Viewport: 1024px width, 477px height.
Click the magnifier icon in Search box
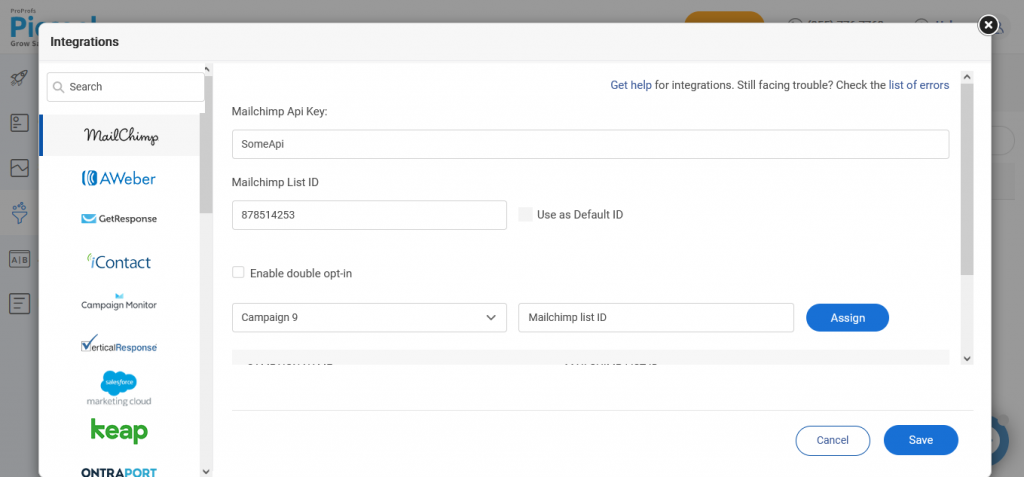pyautogui.click(x=59, y=87)
